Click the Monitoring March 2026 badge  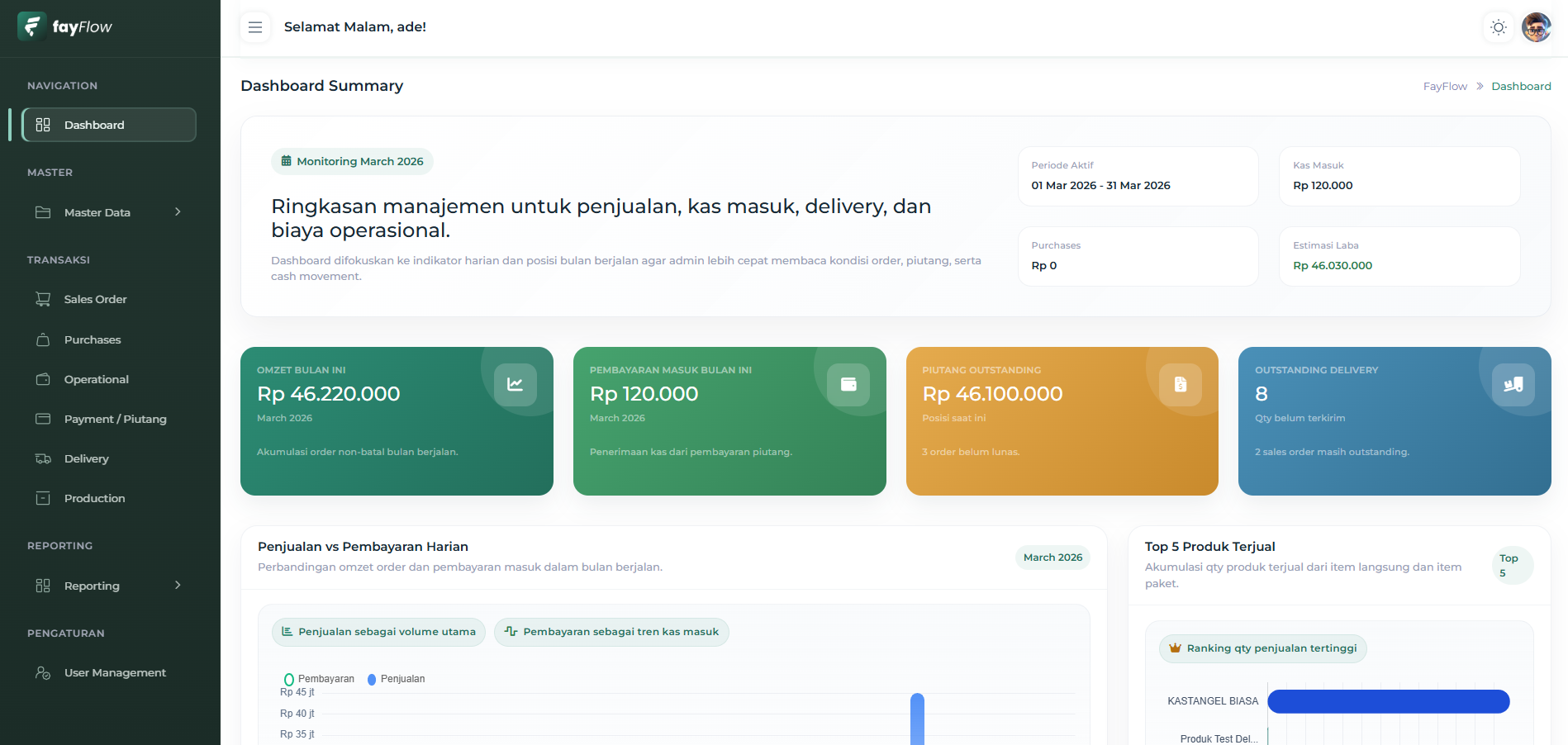(x=352, y=161)
